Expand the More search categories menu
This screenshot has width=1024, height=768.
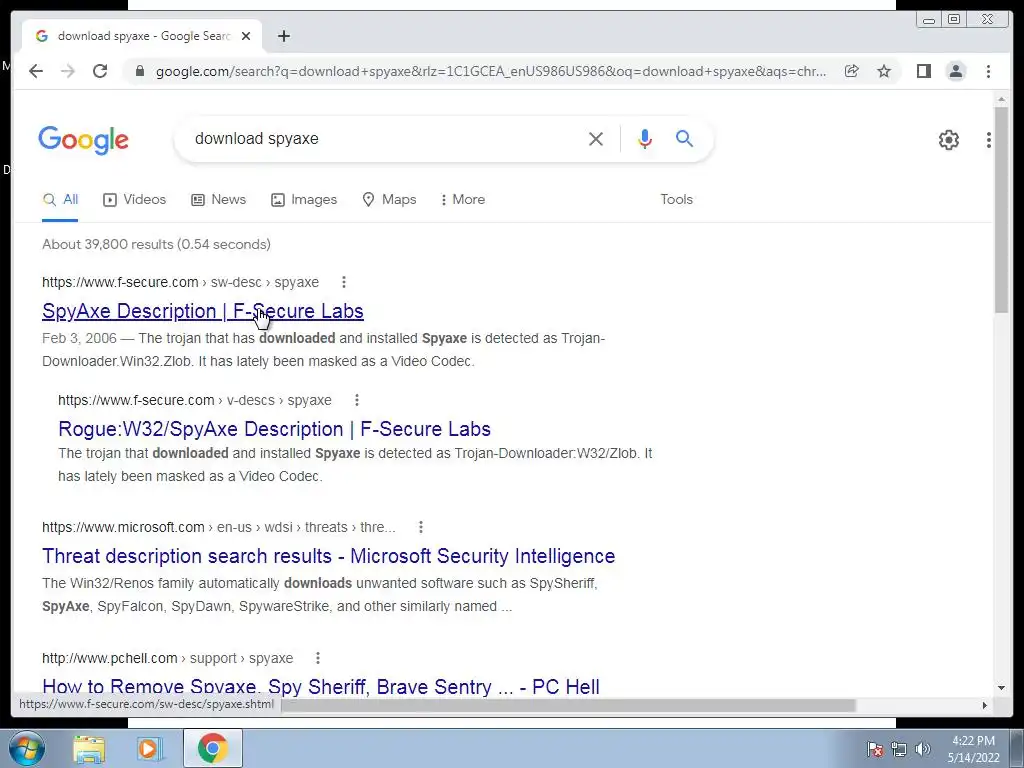pos(463,200)
